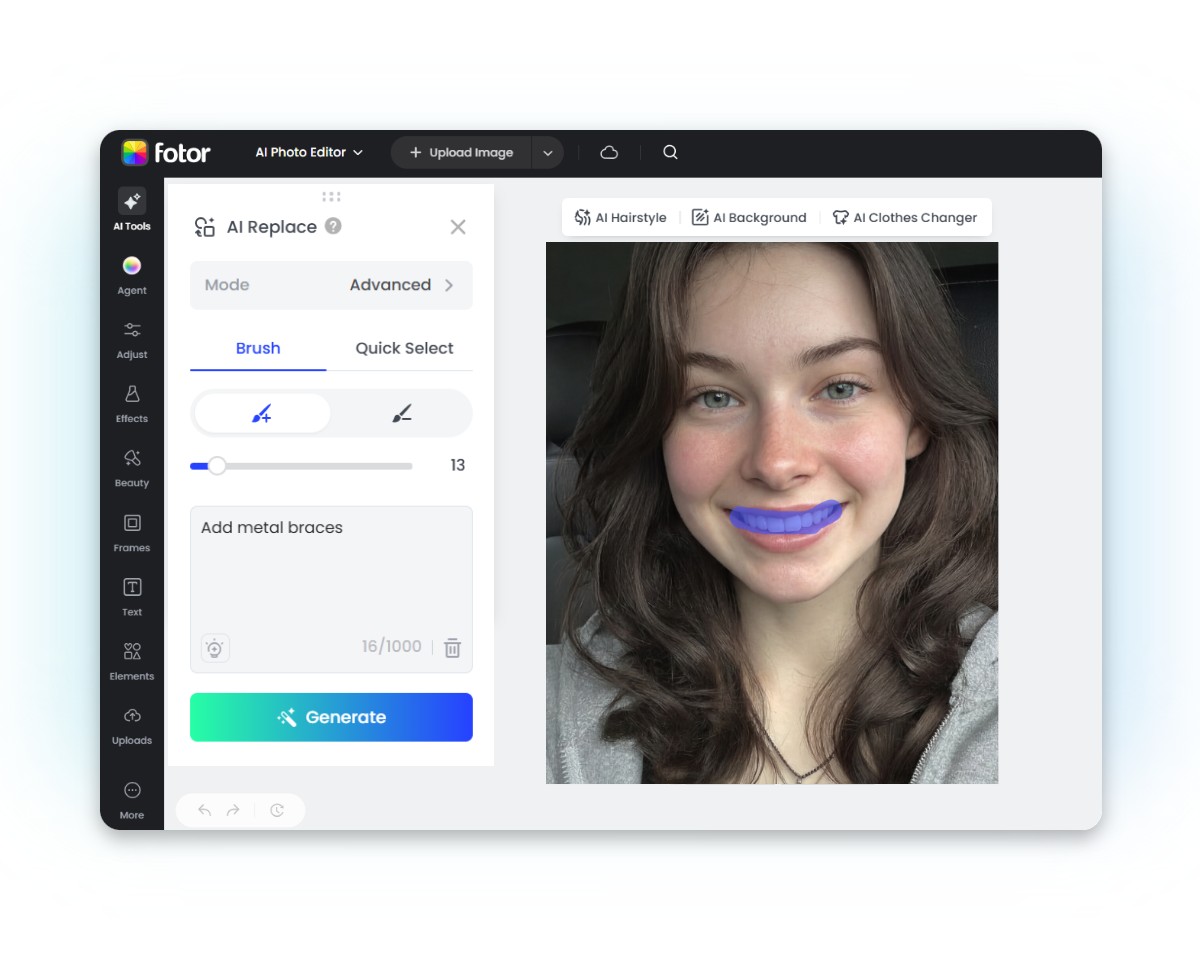Open the Elements library
The image size is (1200, 960).
132,660
